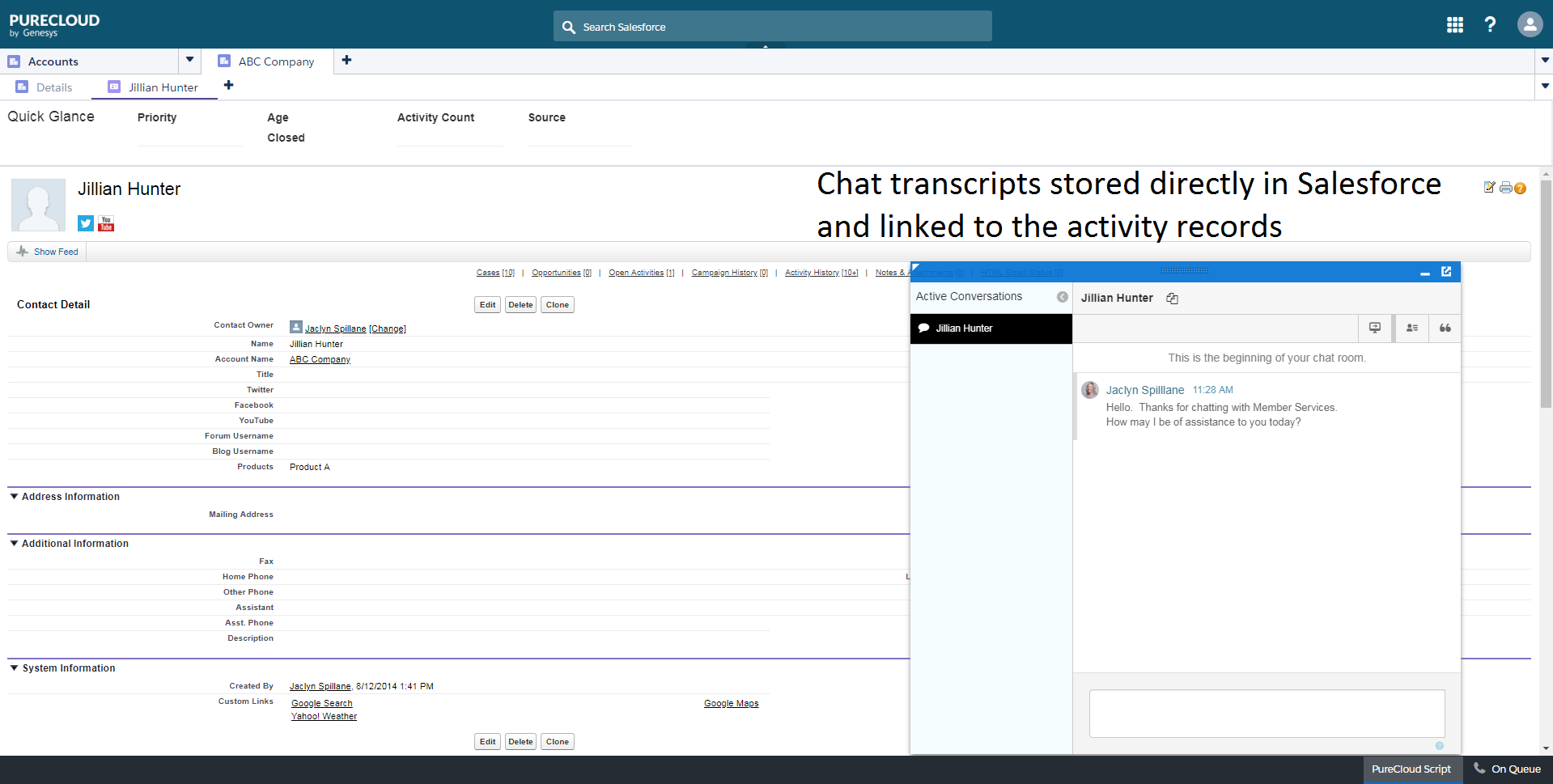Open the Yahoo! Weather custom link
This screenshot has height=784, width=1553.
click(324, 717)
